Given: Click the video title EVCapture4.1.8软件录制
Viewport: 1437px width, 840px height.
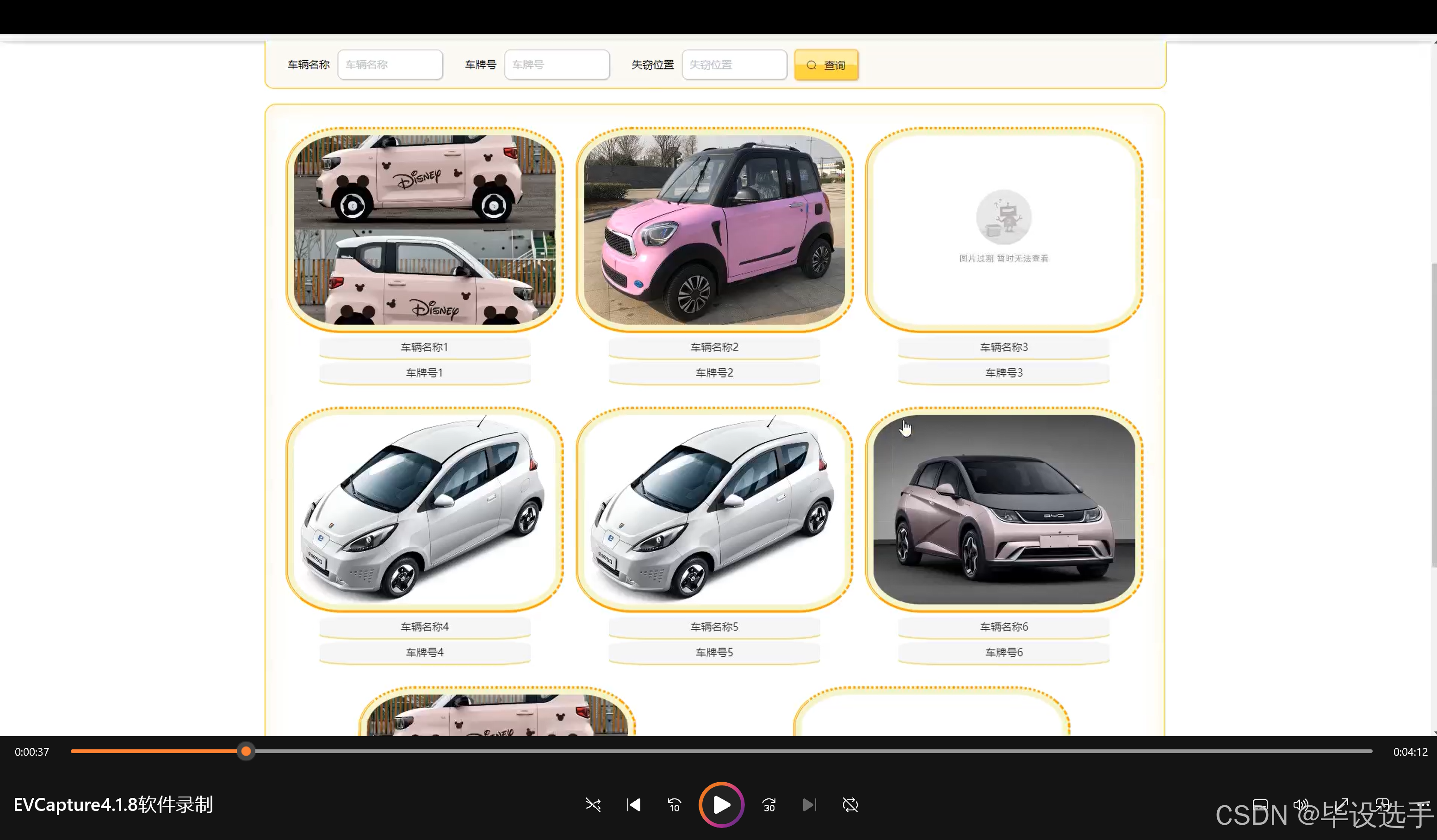Looking at the screenshot, I should click(x=113, y=805).
